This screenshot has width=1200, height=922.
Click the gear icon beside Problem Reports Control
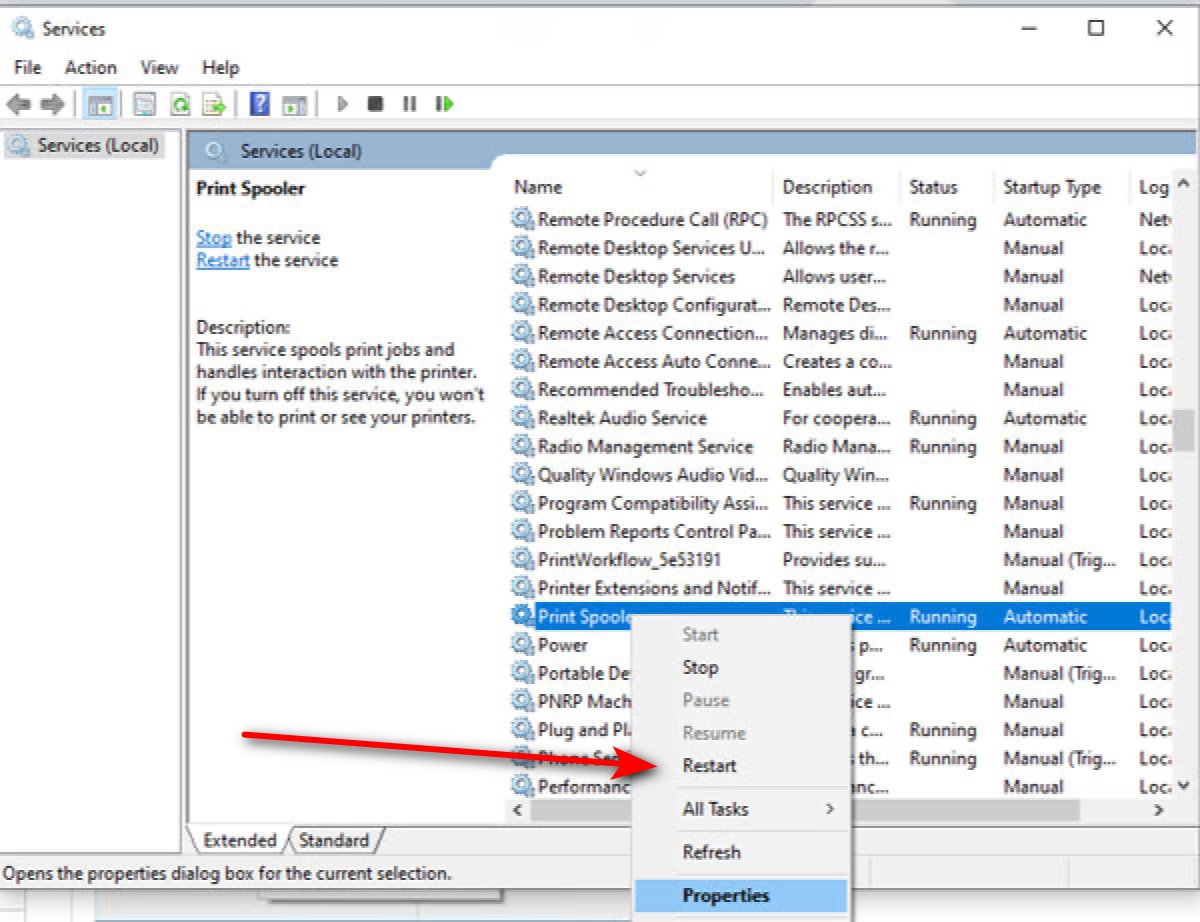(522, 531)
